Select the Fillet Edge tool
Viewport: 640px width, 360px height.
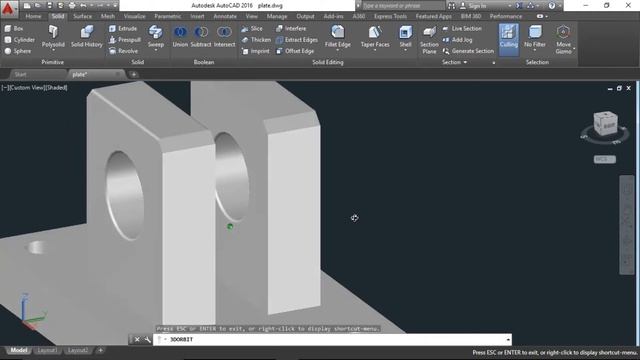[x=338, y=36]
